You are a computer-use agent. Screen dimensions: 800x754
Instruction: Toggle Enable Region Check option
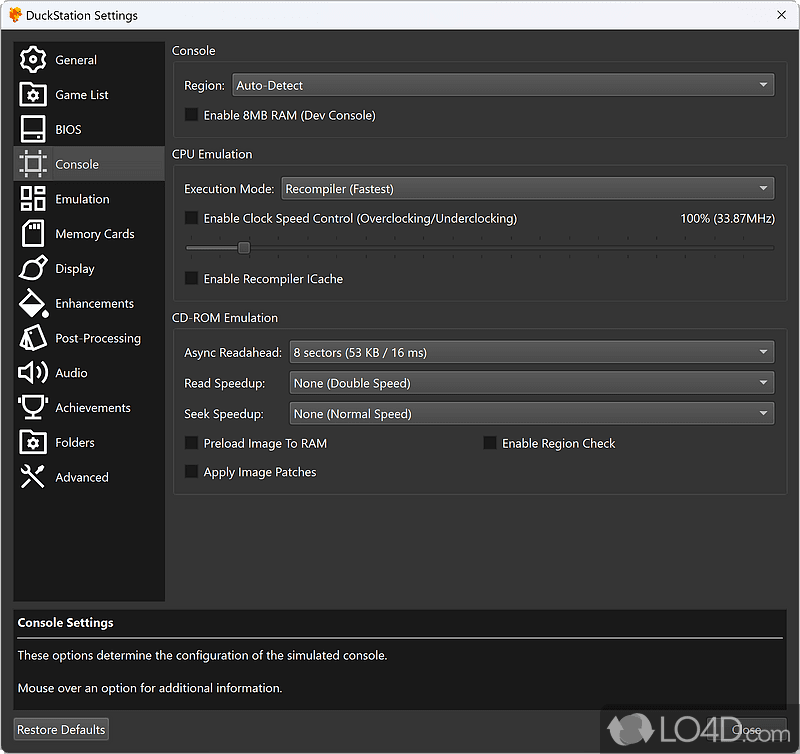489,443
